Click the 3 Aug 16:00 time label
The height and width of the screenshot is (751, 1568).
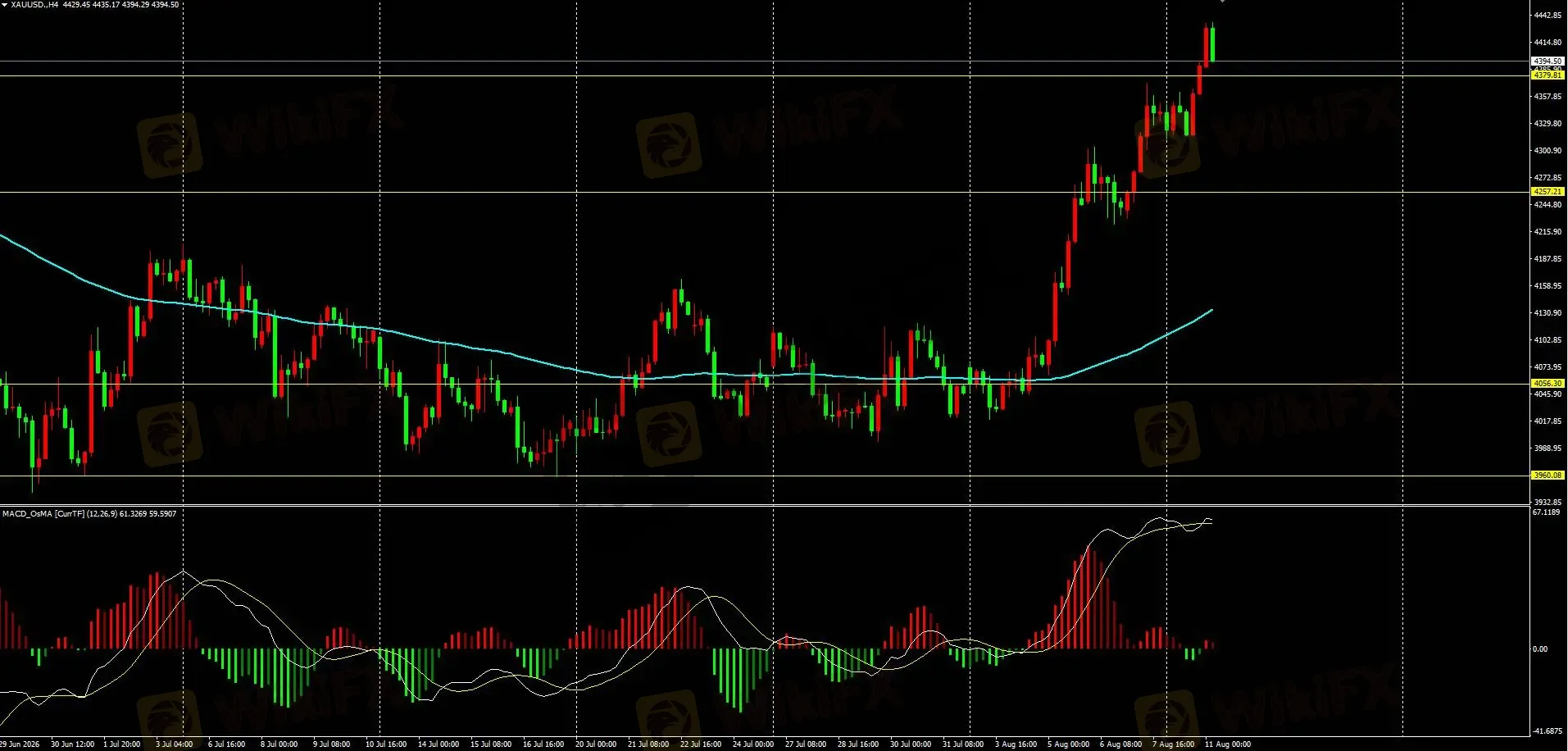[1016, 744]
